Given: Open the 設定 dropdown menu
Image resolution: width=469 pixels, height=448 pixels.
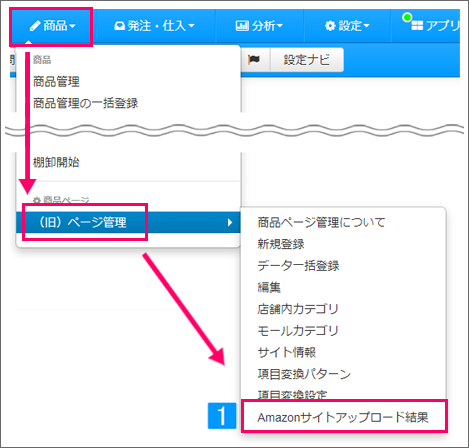Looking at the screenshot, I should click(x=347, y=26).
